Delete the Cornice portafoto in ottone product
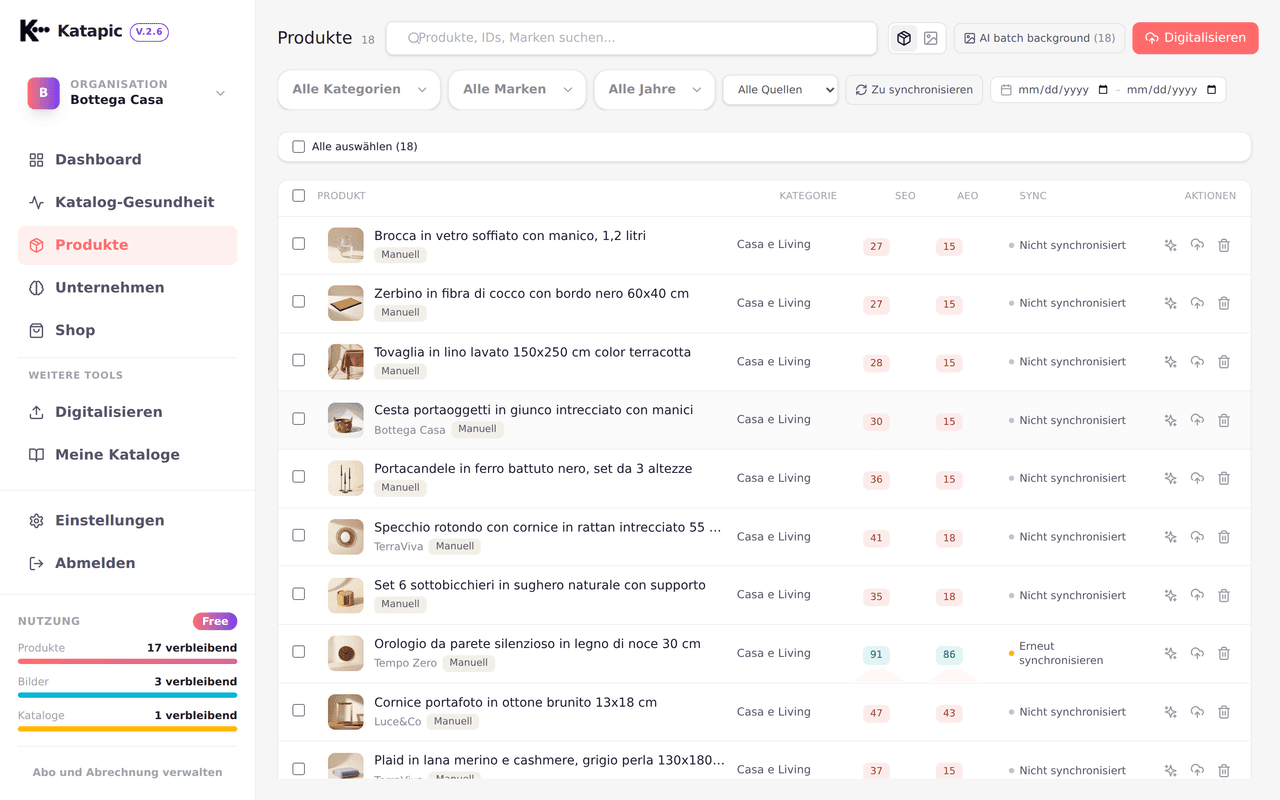Image resolution: width=1280 pixels, height=800 pixels. tap(1224, 712)
